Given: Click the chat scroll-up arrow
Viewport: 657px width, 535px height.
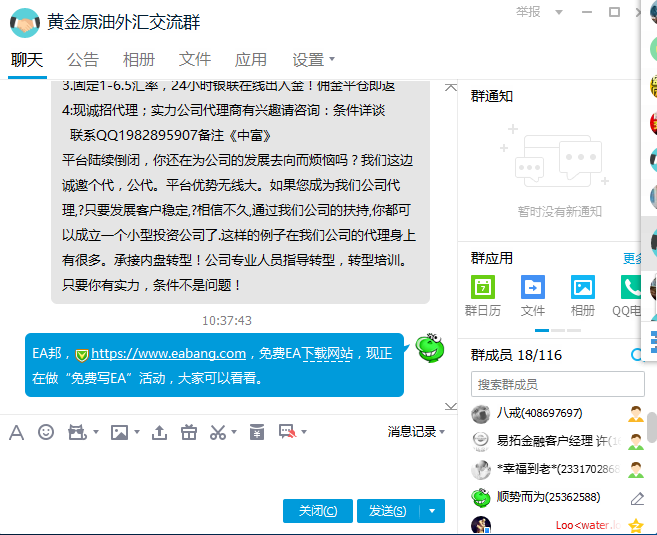Looking at the screenshot, I should coord(451,88).
